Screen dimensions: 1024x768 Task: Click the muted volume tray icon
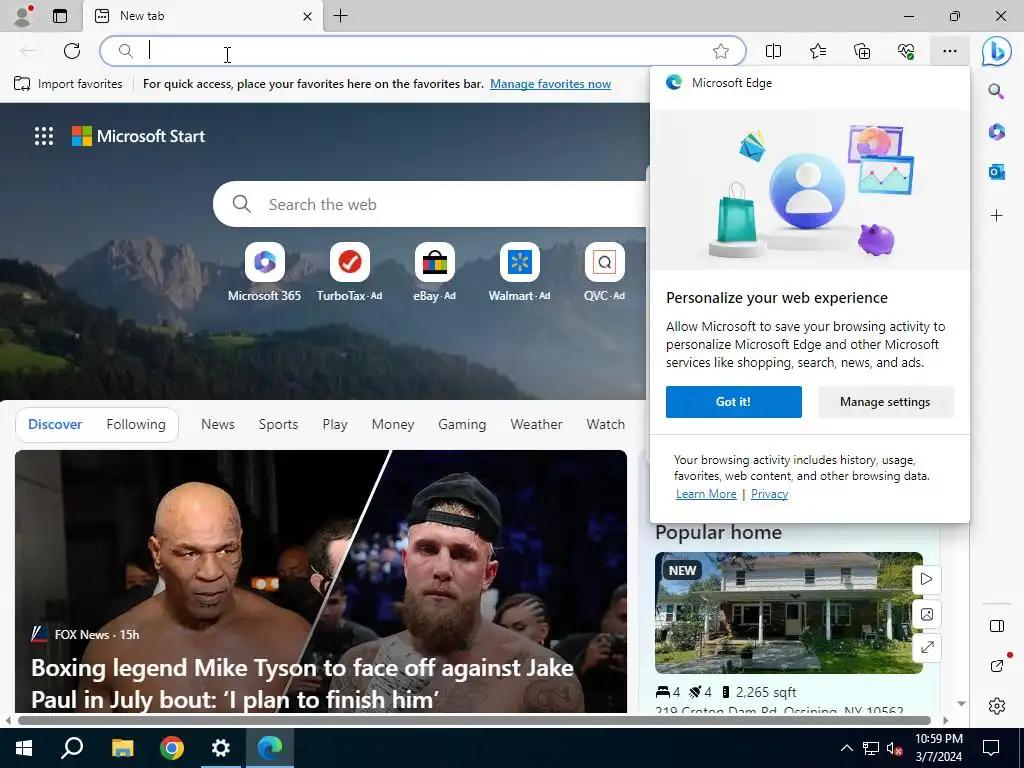click(894, 748)
